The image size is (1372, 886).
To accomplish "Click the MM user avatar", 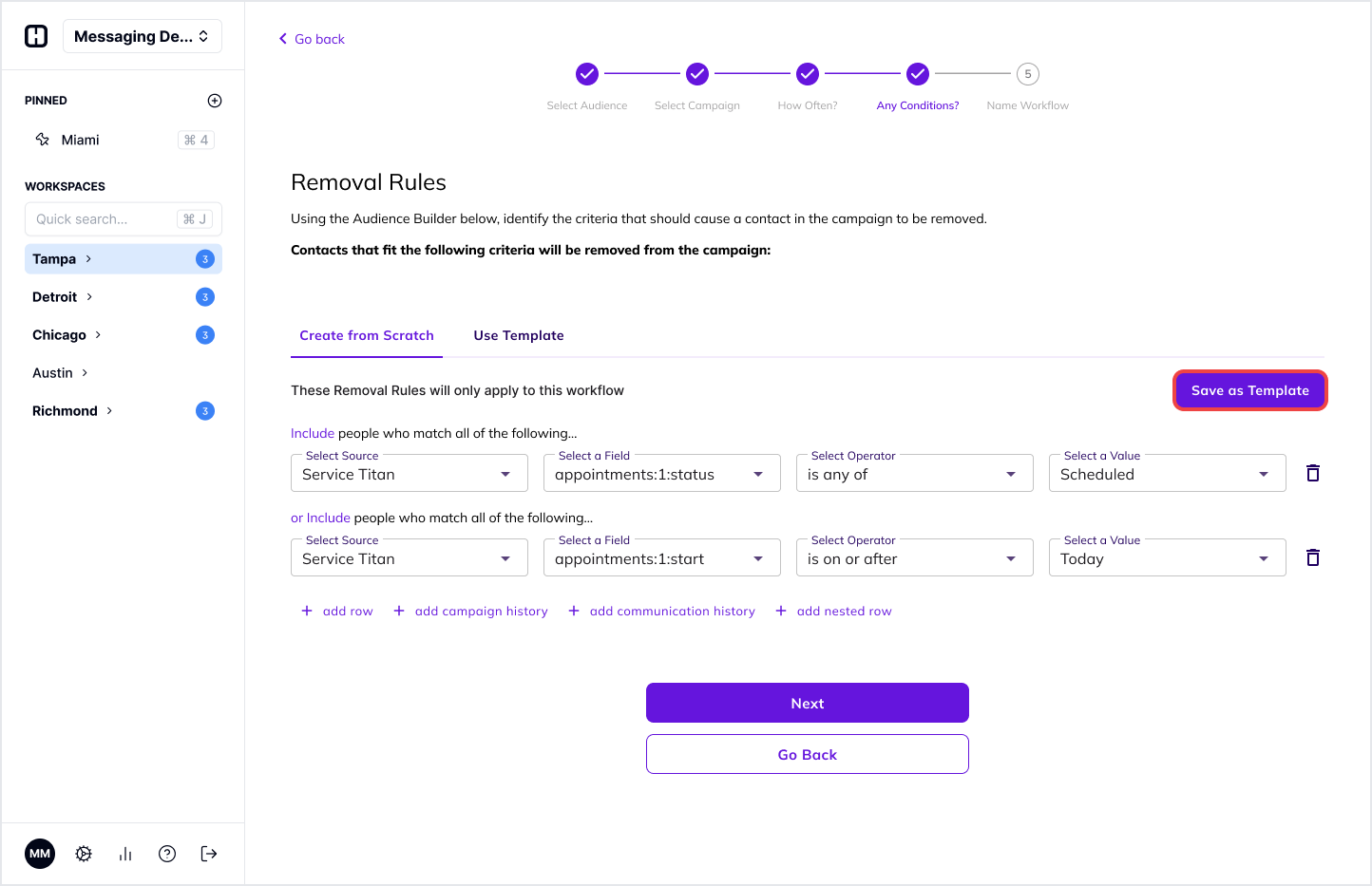I will coord(39,854).
